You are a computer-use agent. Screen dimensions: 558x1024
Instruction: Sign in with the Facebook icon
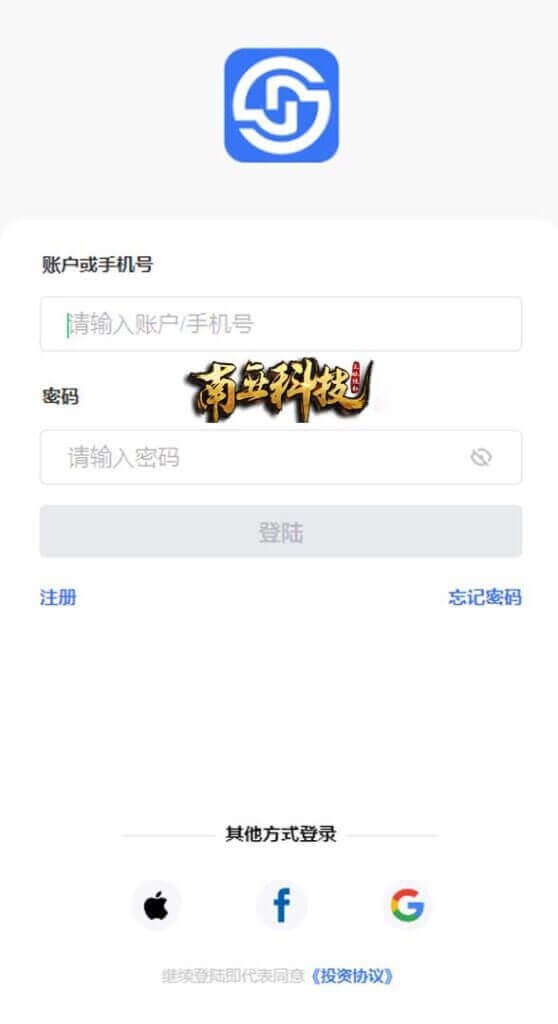pyautogui.click(x=282, y=905)
